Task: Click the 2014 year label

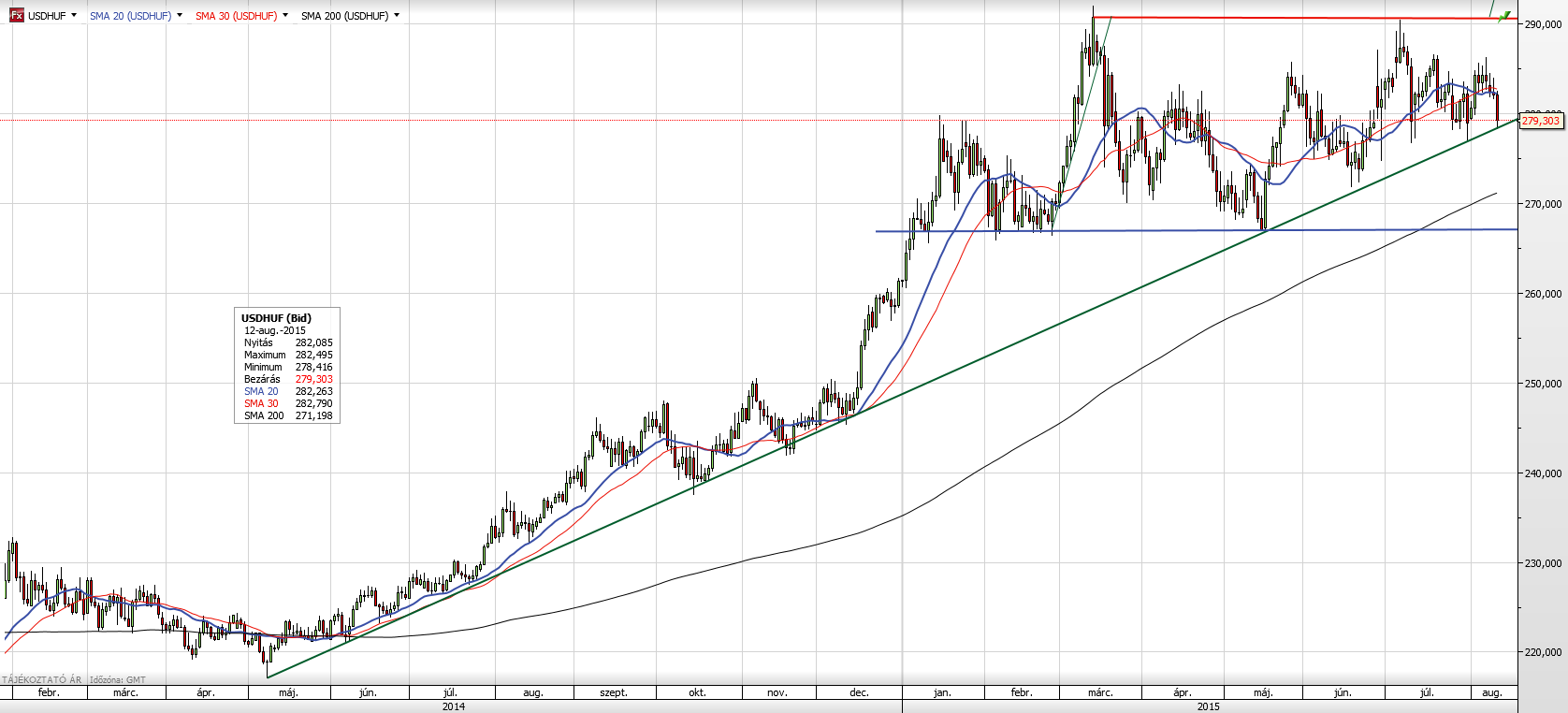Action: 454,706
